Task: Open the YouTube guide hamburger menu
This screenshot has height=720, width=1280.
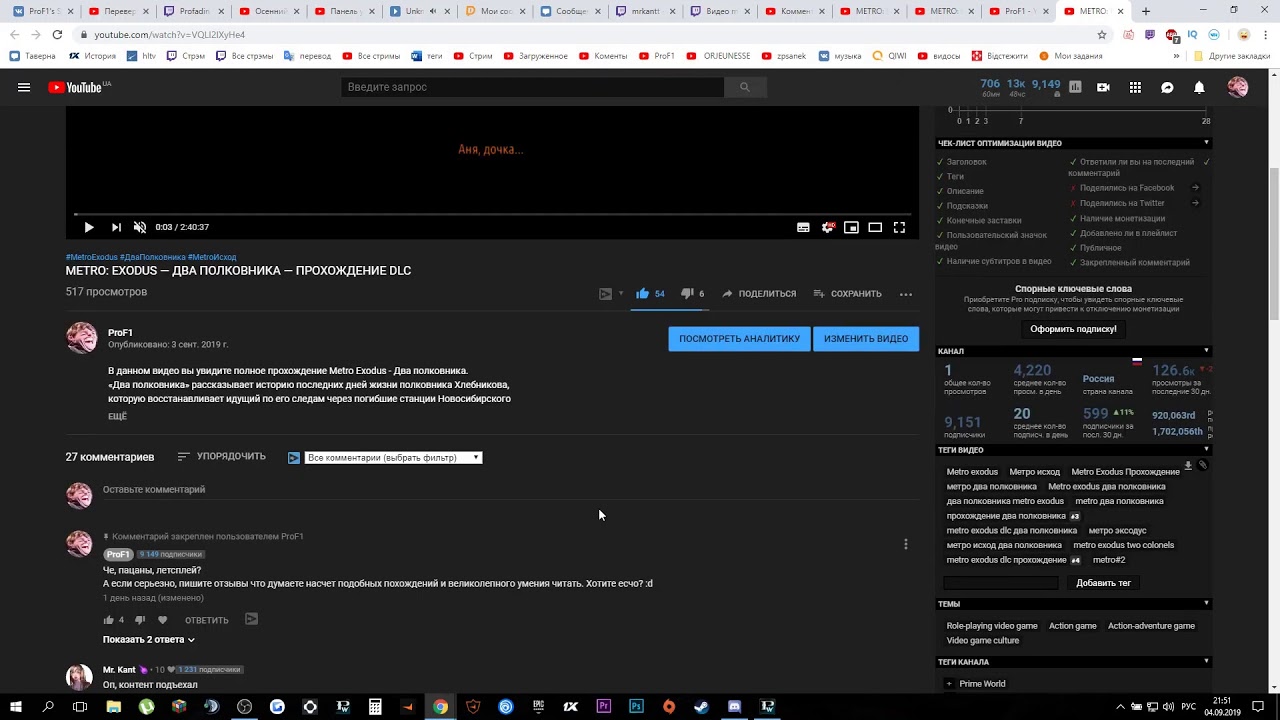Action: pyautogui.click(x=24, y=87)
